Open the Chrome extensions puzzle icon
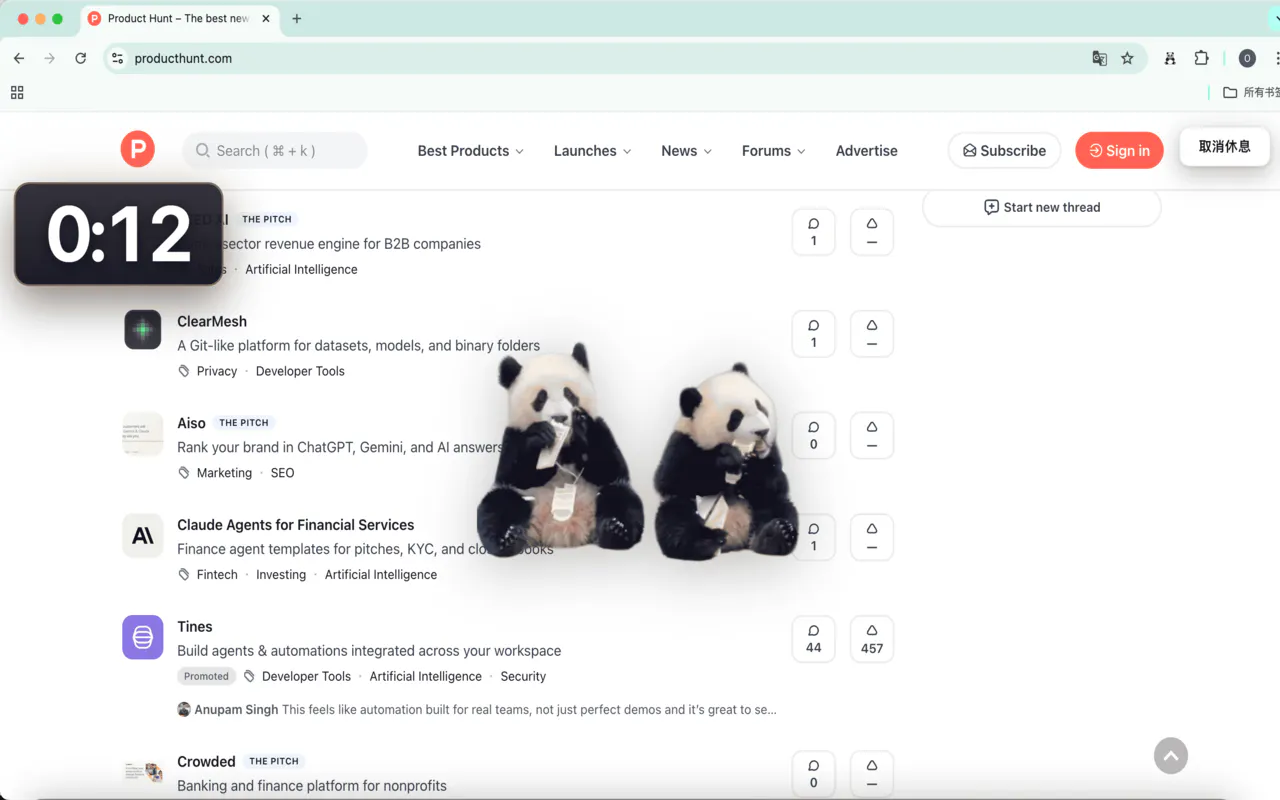Screen dimensions: 1280x800 point(1202,58)
